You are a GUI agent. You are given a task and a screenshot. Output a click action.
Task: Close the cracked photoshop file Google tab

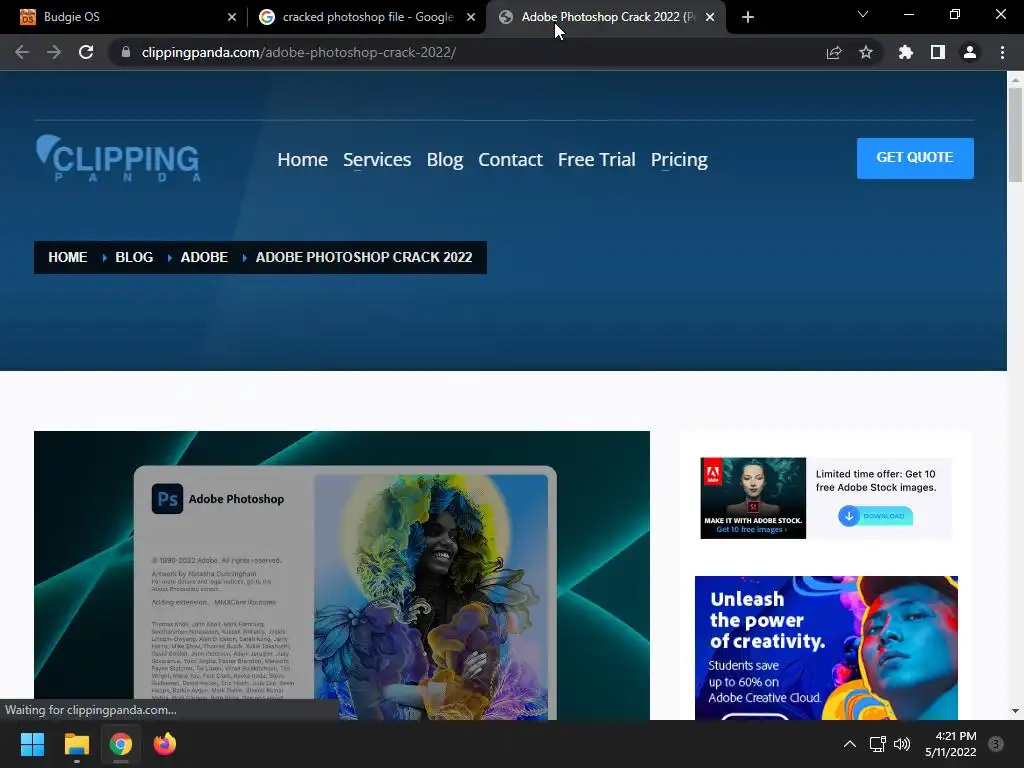click(471, 17)
